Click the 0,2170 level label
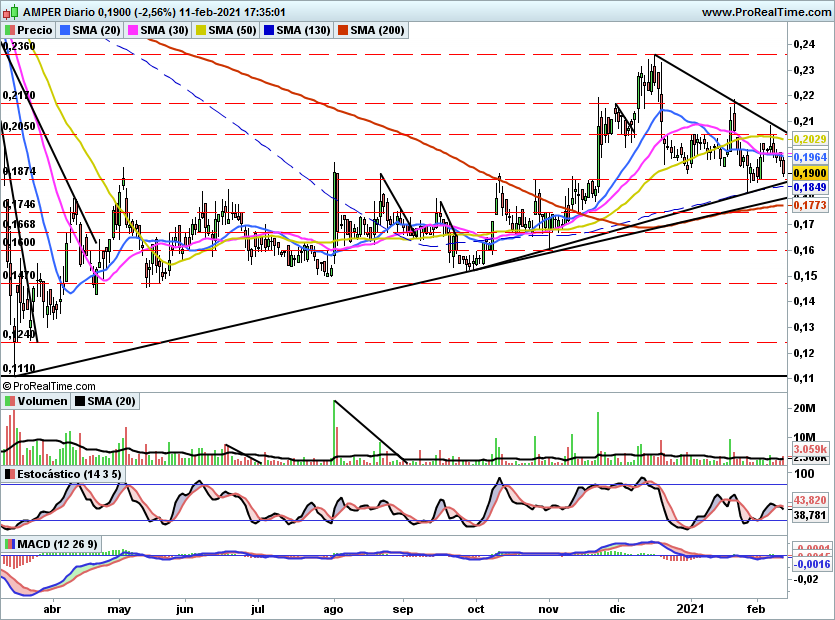 tap(19, 95)
